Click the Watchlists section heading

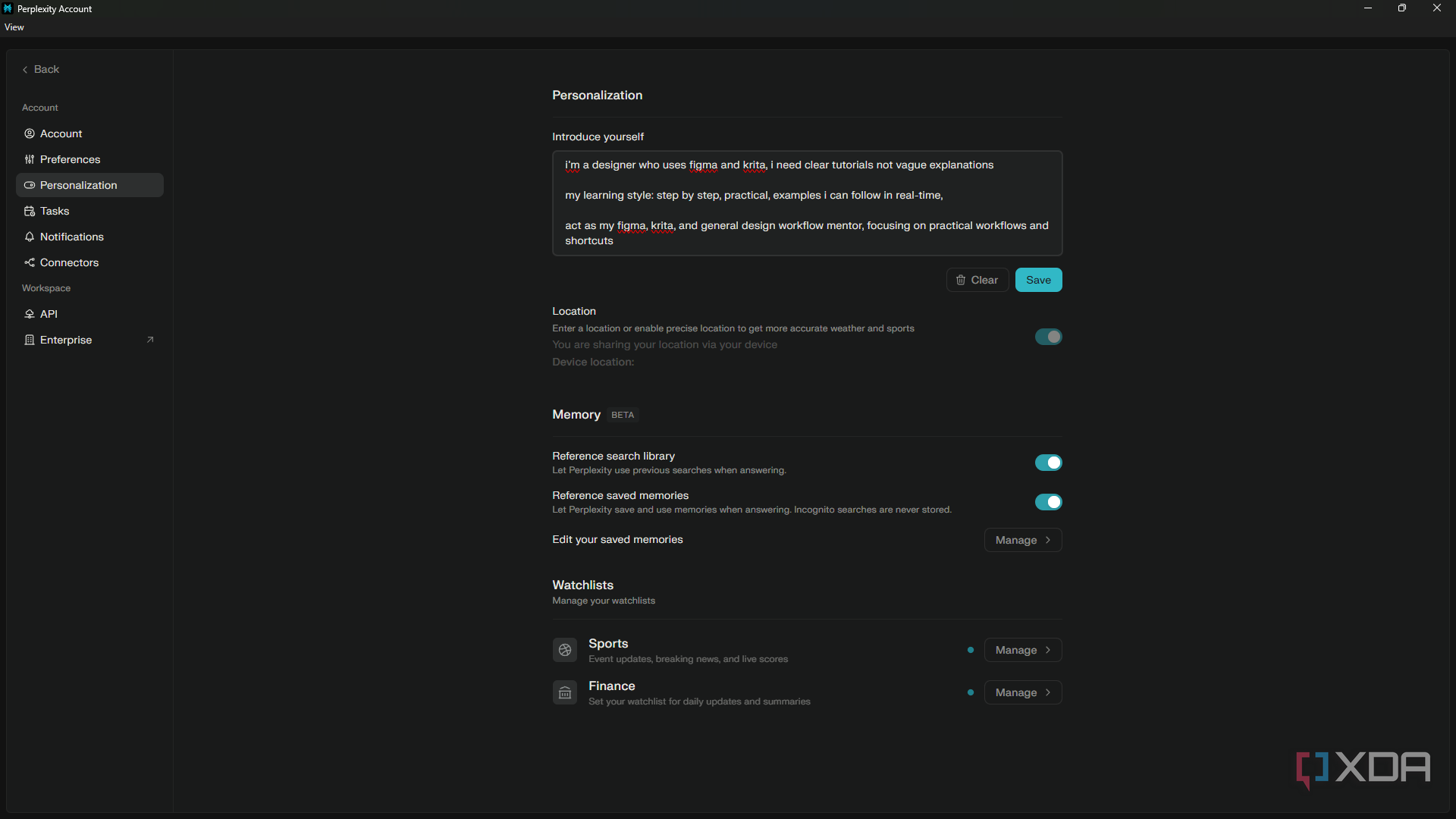pyautogui.click(x=582, y=585)
